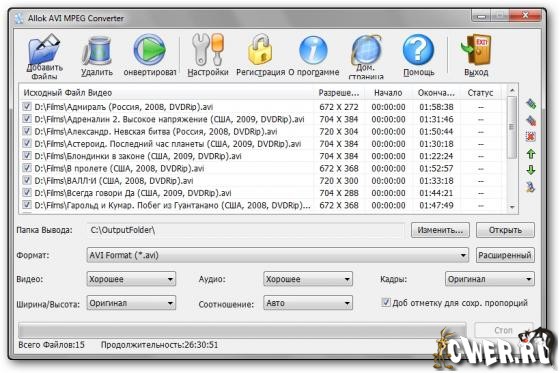Click the Папка Вывода path field
The height and width of the screenshot is (373, 560).
pyautogui.click(x=246, y=230)
